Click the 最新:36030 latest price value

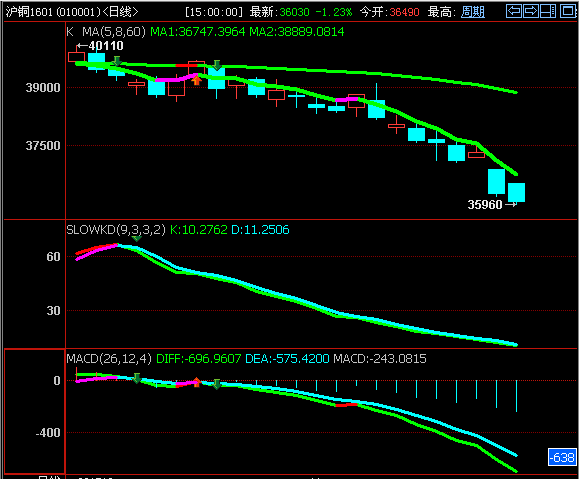click(280, 12)
